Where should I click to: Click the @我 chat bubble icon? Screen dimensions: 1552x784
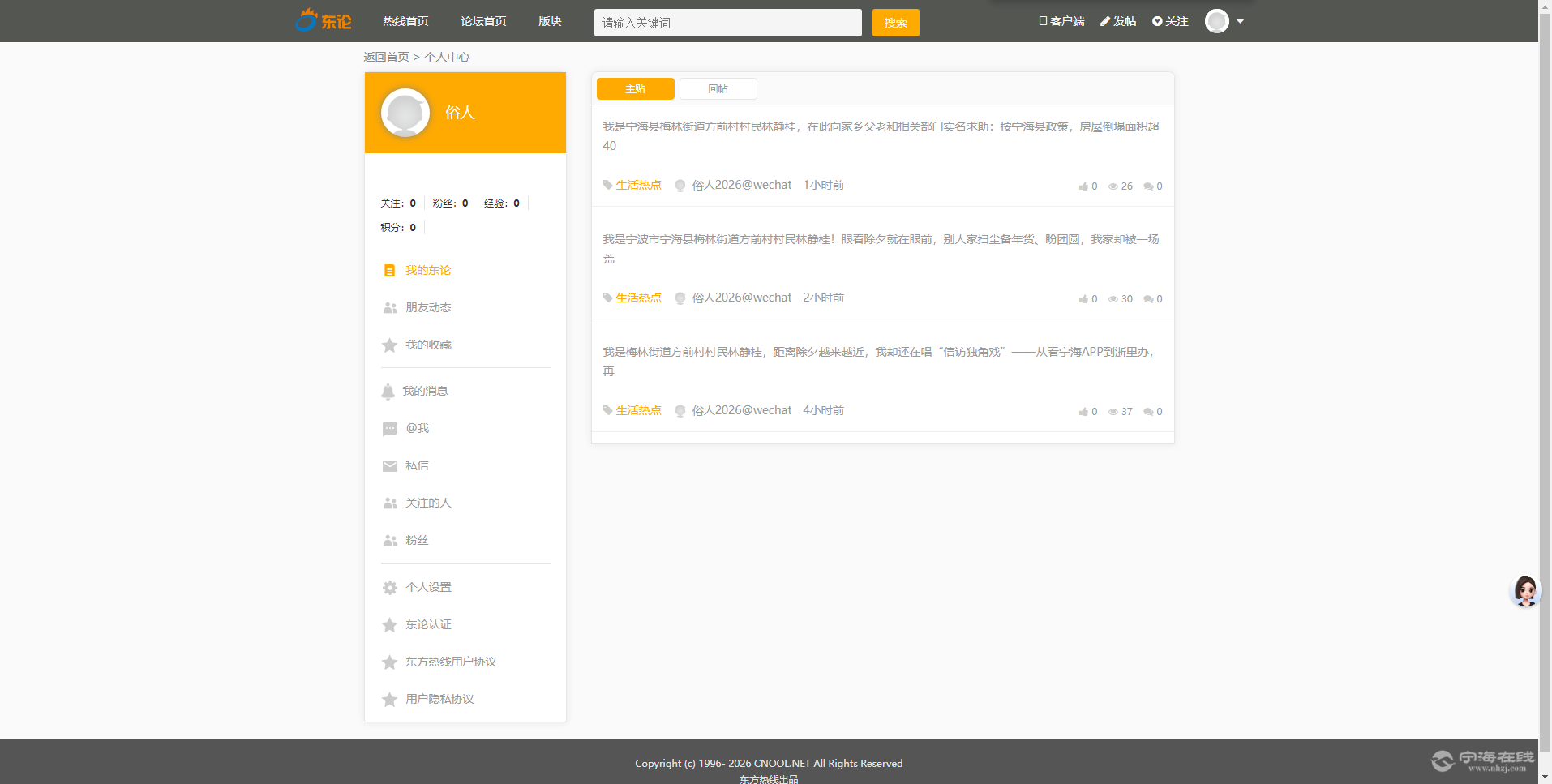(x=390, y=429)
